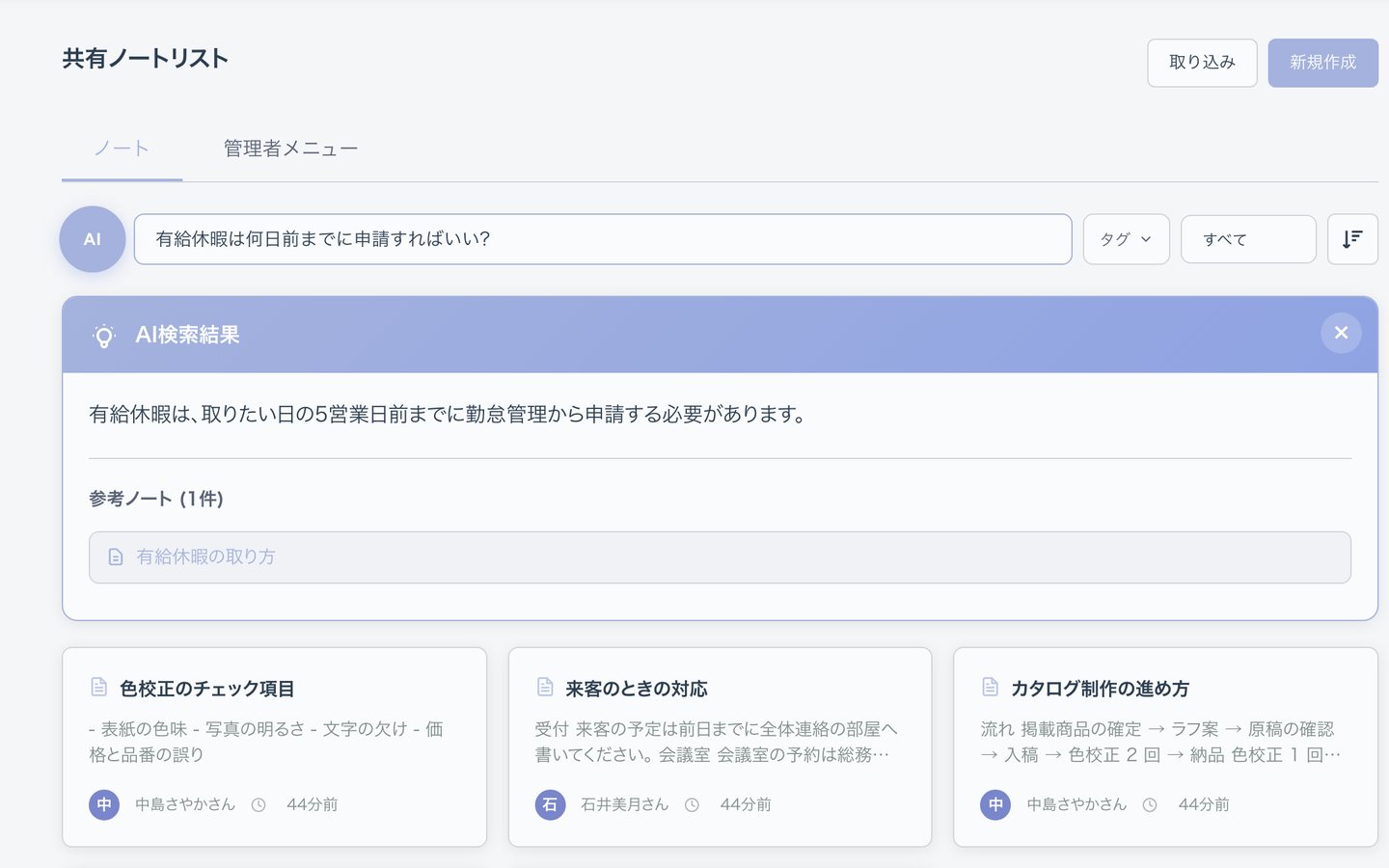This screenshot has width=1389, height=868.
Task: Click 中 avatar on 色校正のチェック項目 card
Action: 104,804
